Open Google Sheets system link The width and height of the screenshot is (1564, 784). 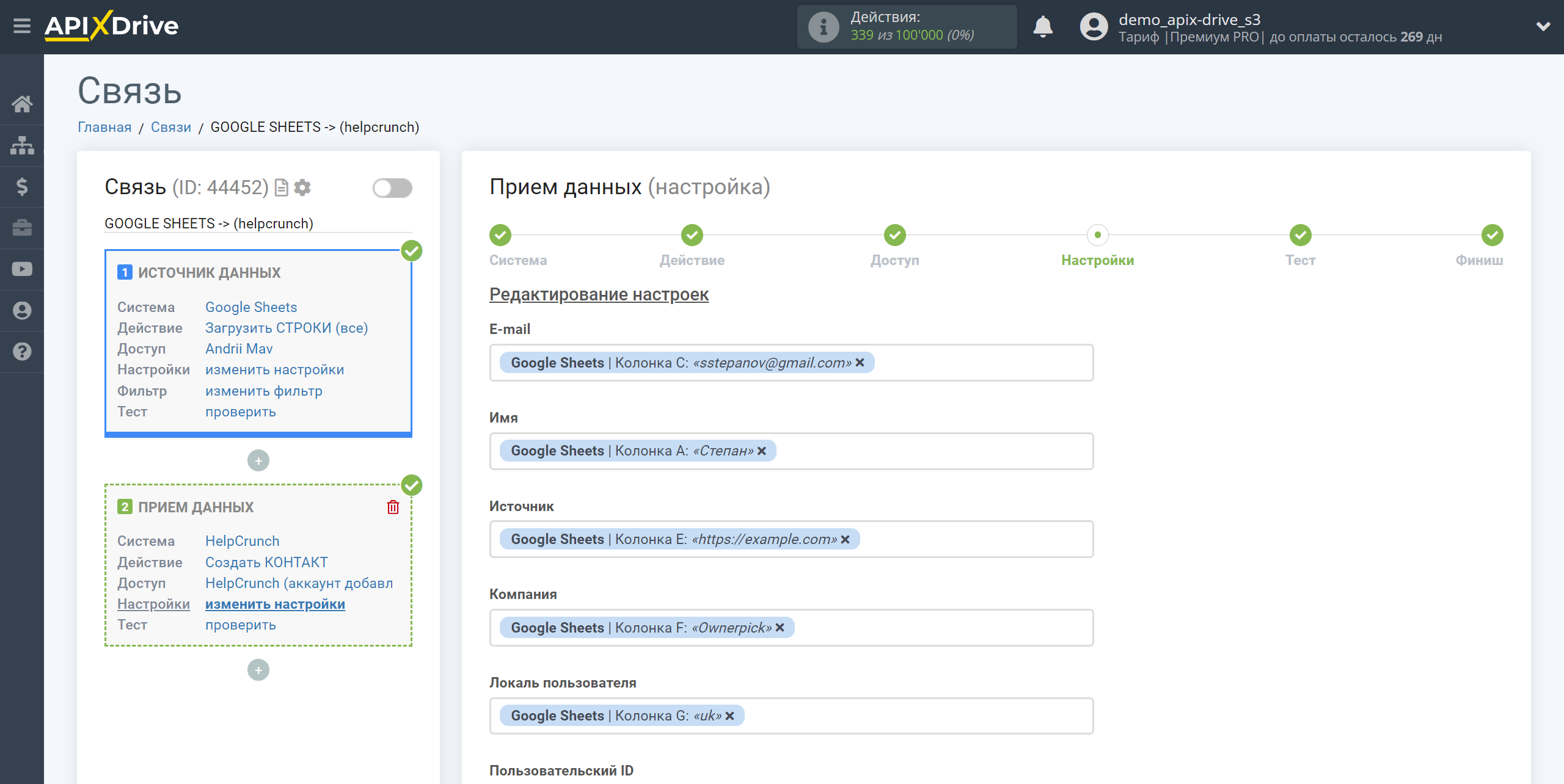click(251, 307)
